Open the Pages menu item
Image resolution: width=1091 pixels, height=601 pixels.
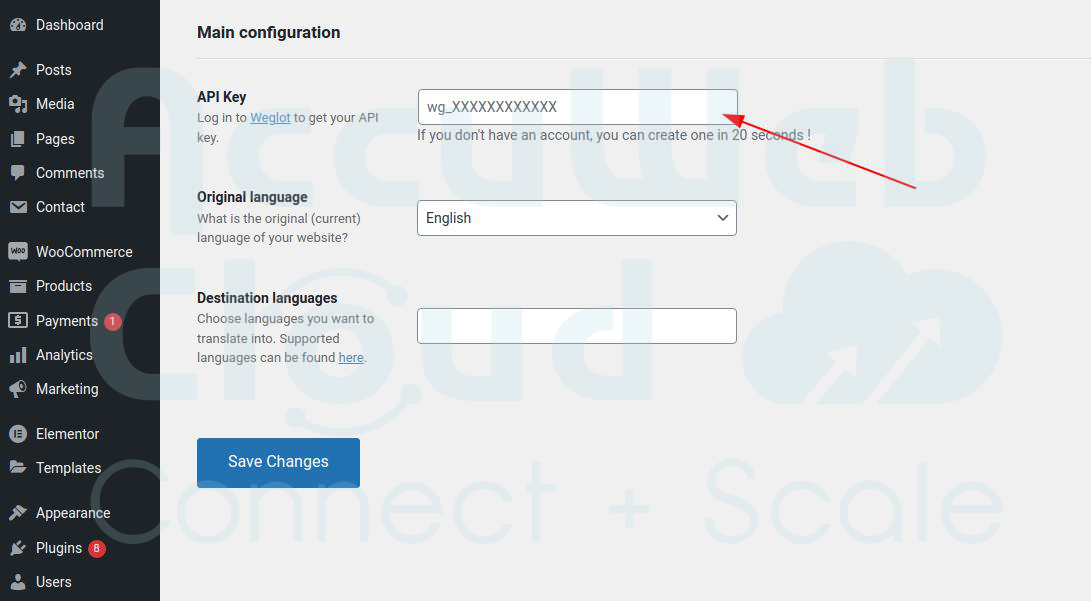pos(55,139)
